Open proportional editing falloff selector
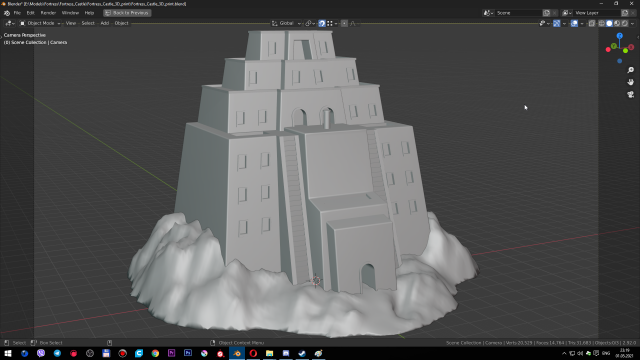 coord(353,24)
